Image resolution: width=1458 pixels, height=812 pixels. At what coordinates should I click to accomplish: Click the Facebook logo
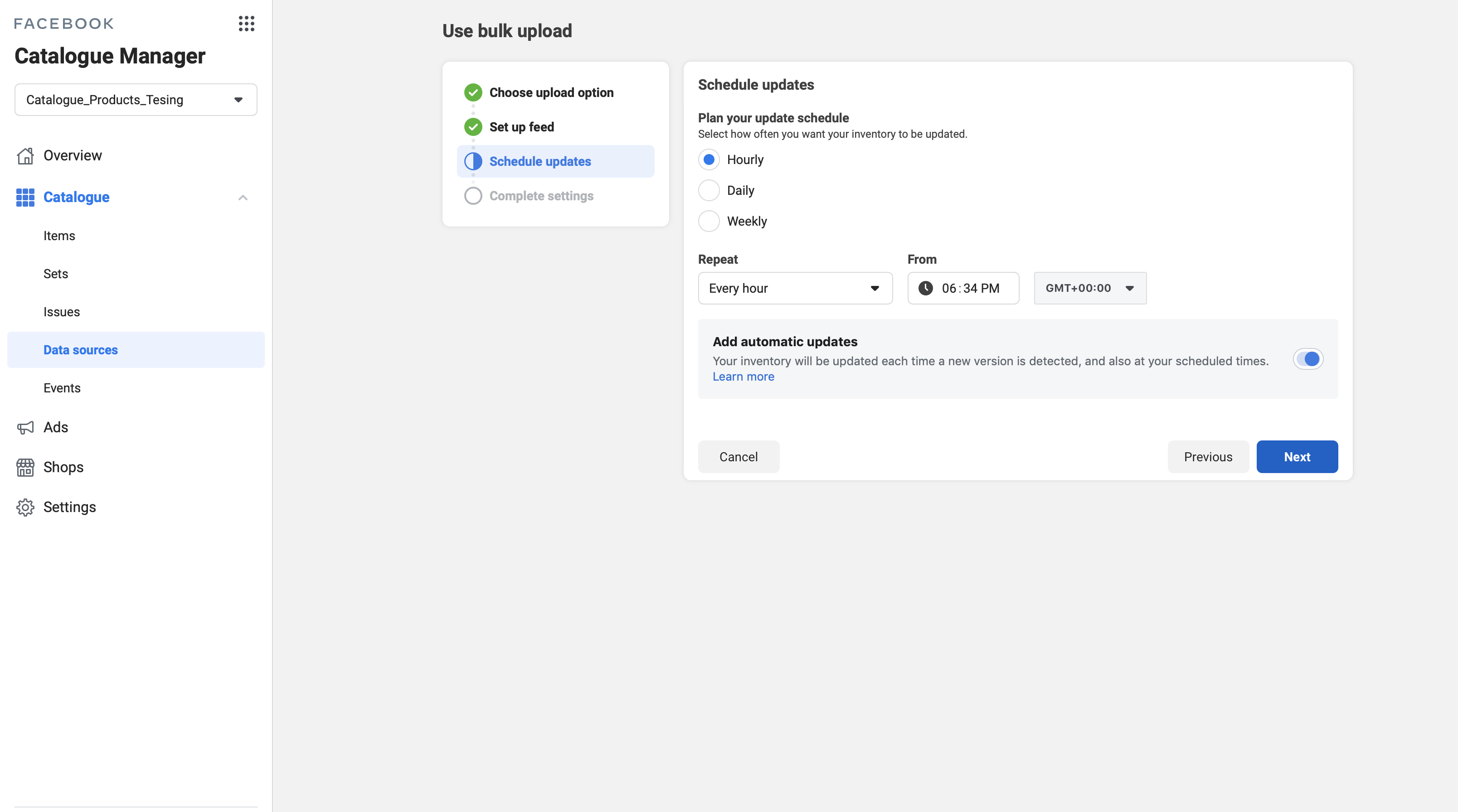pos(63,23)
